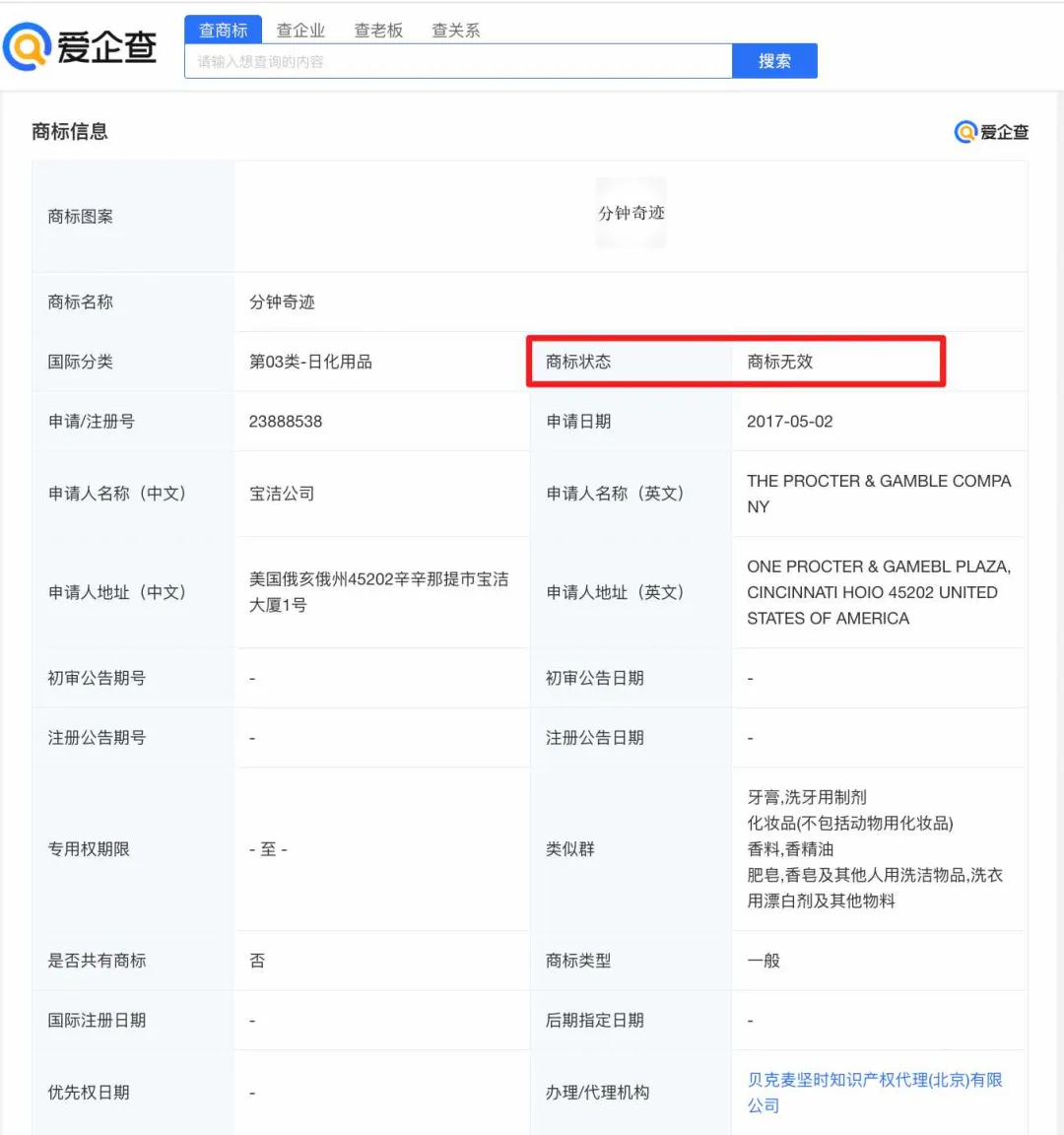Select the Chinese address 美国俄亥俄州45202辛辛那提市宝洁大厦1号

(x=378, y=592)
